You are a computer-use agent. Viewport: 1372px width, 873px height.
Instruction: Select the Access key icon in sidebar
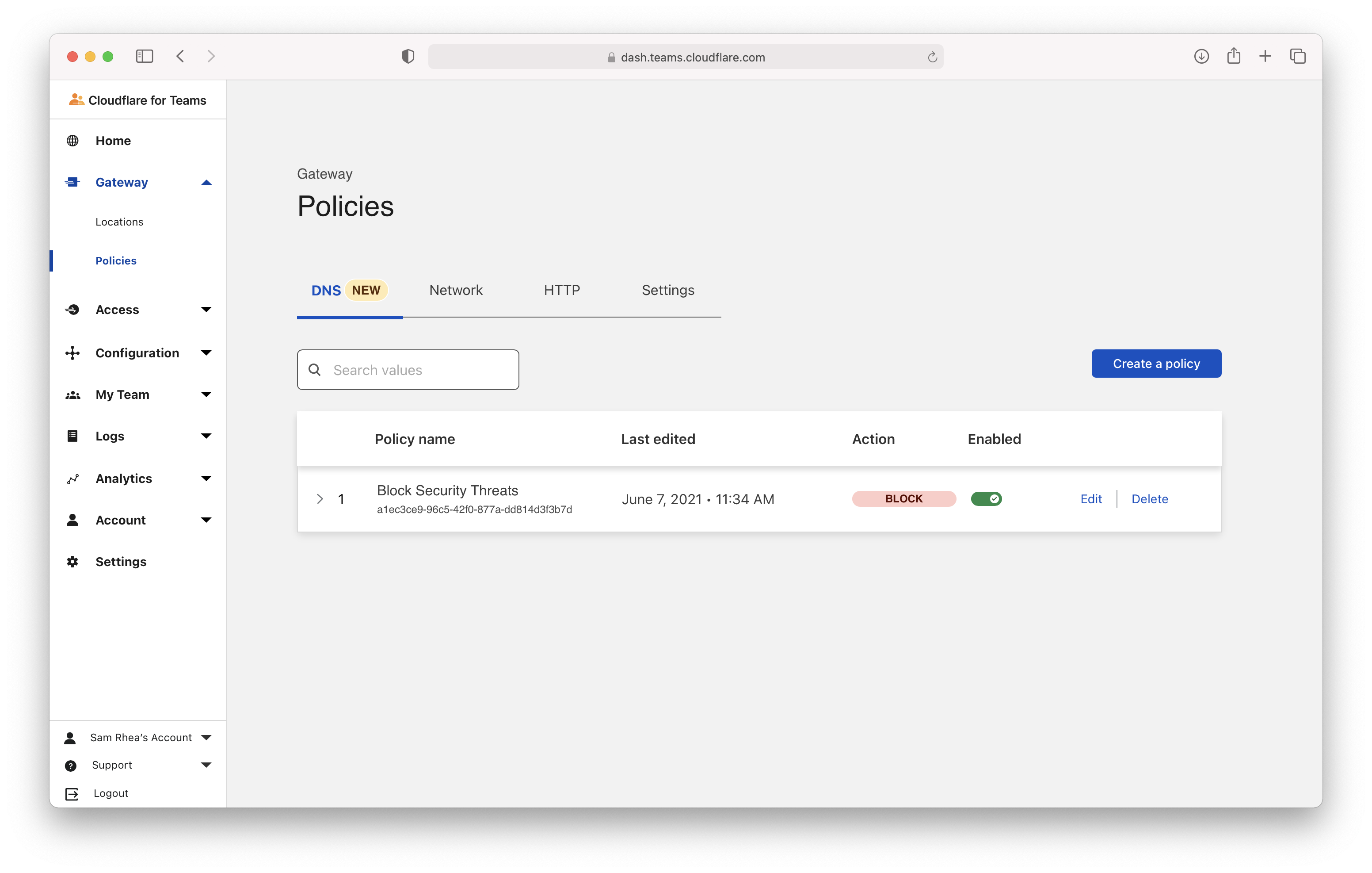72,310
